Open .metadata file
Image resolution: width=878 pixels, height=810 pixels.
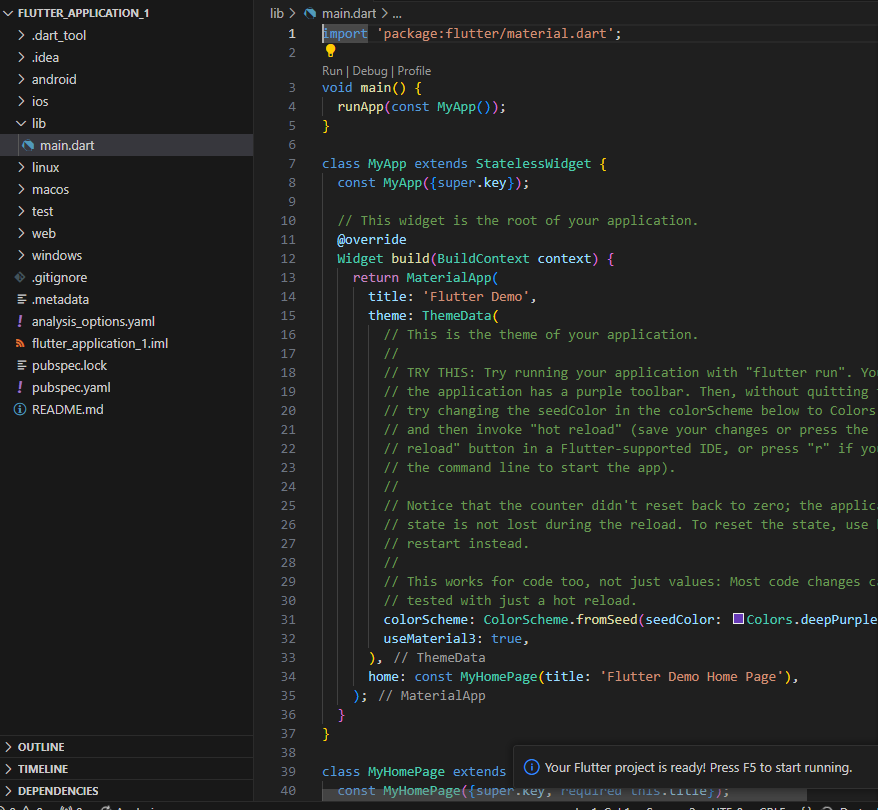(60, 299)
